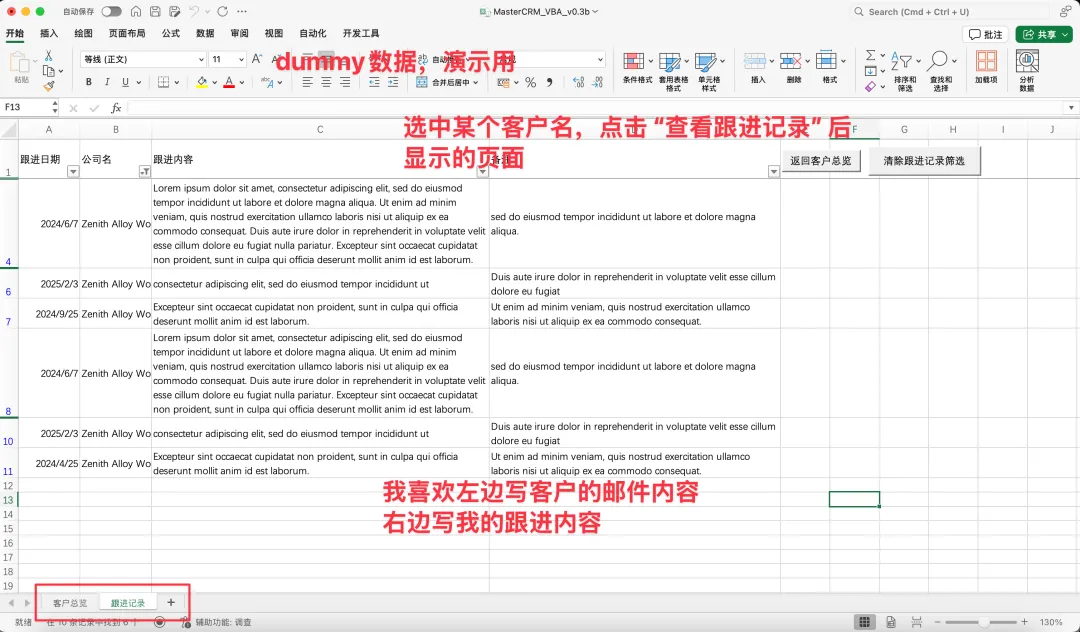Click the Cut scissors icon
The image size is (1080, 632).
(x=48, y=56)
